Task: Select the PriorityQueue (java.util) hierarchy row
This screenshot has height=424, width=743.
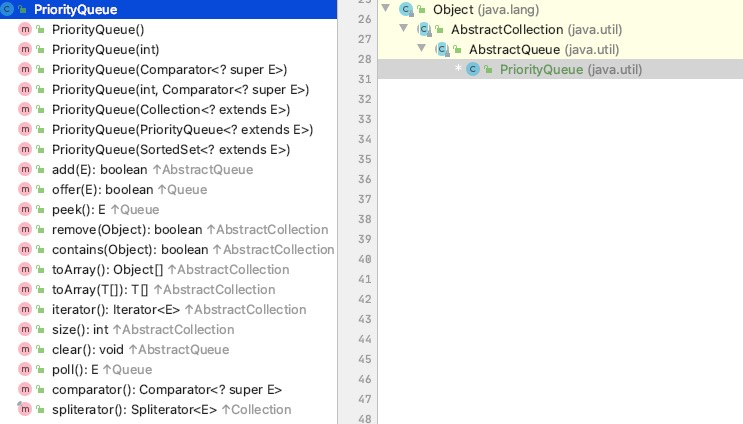Action: tap(570, 69)
